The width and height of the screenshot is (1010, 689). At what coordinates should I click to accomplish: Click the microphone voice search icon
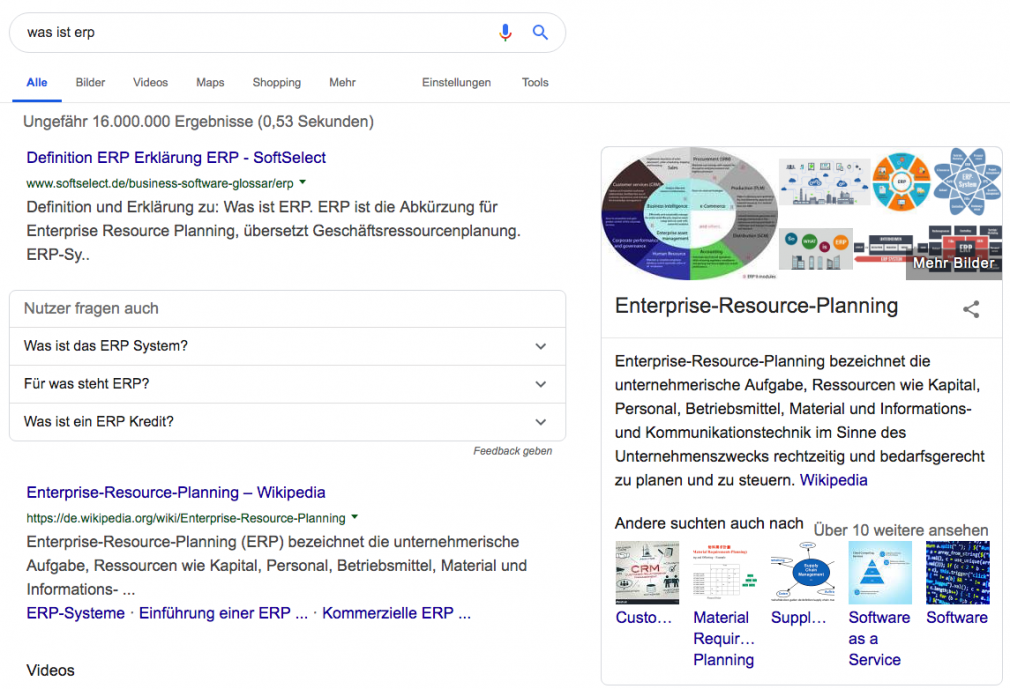point(506,32)
